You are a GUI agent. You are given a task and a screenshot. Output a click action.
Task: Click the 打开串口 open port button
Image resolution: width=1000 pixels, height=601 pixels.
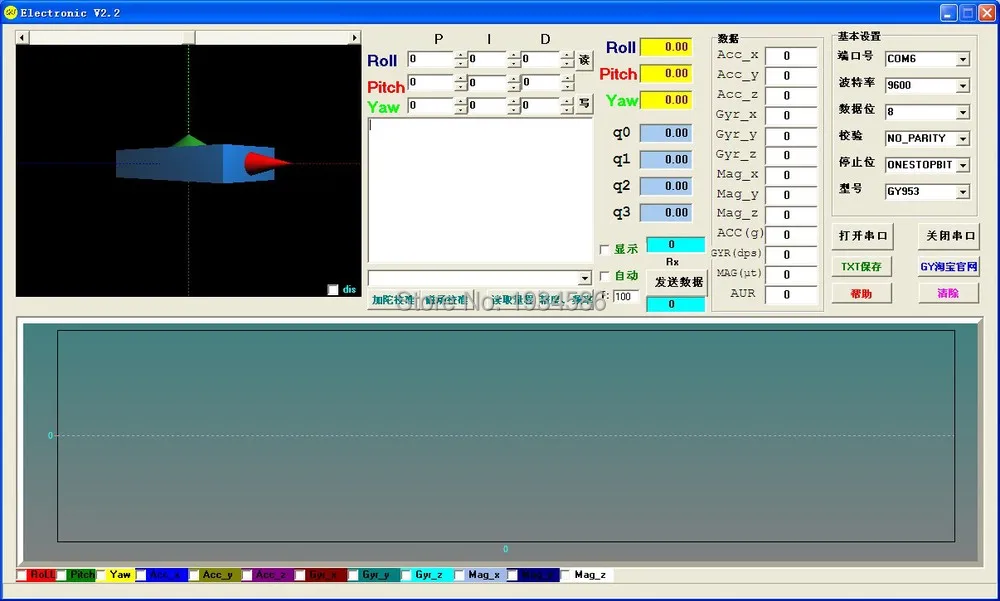[862, 235]
